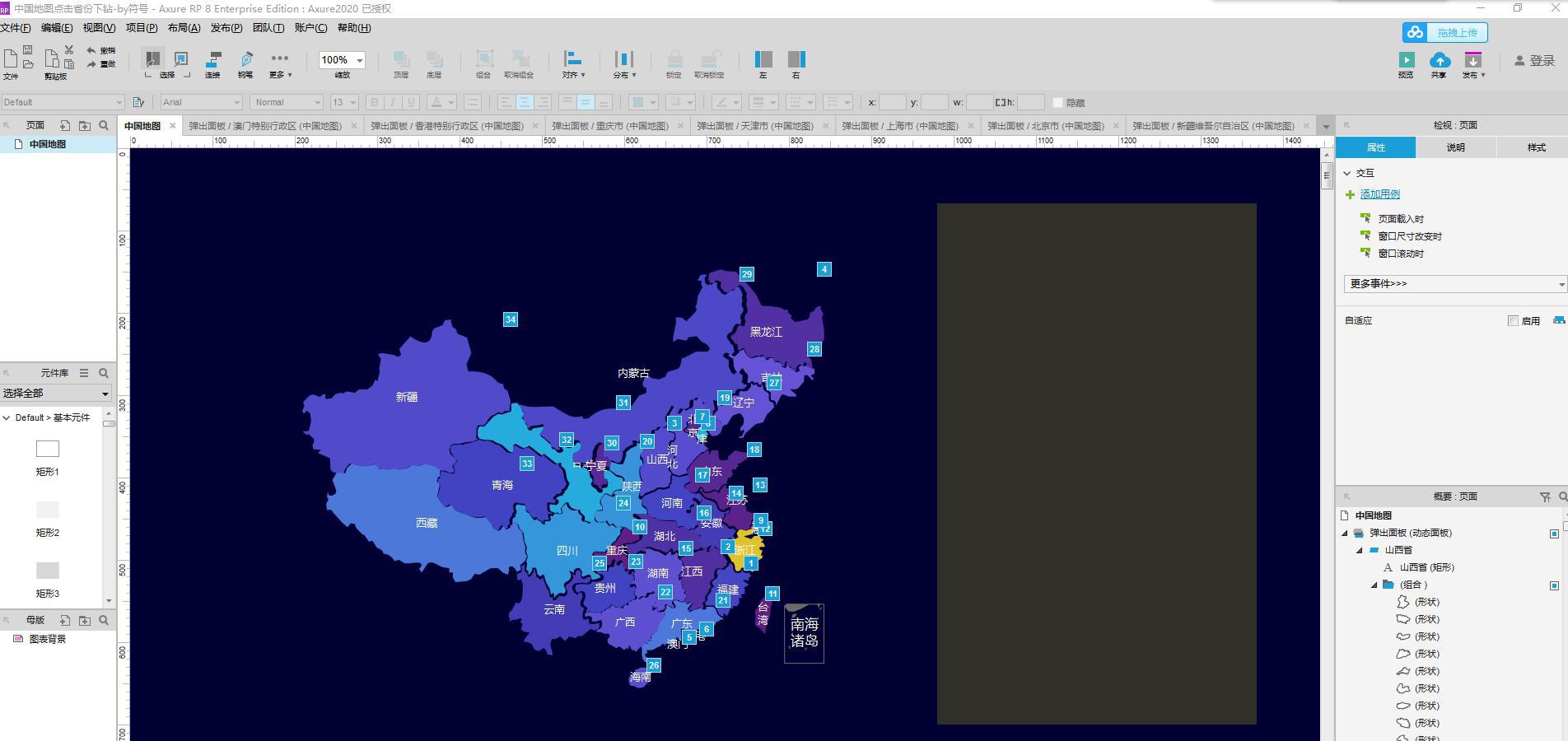Click the Group (组合) icon

tap(484, 59)
